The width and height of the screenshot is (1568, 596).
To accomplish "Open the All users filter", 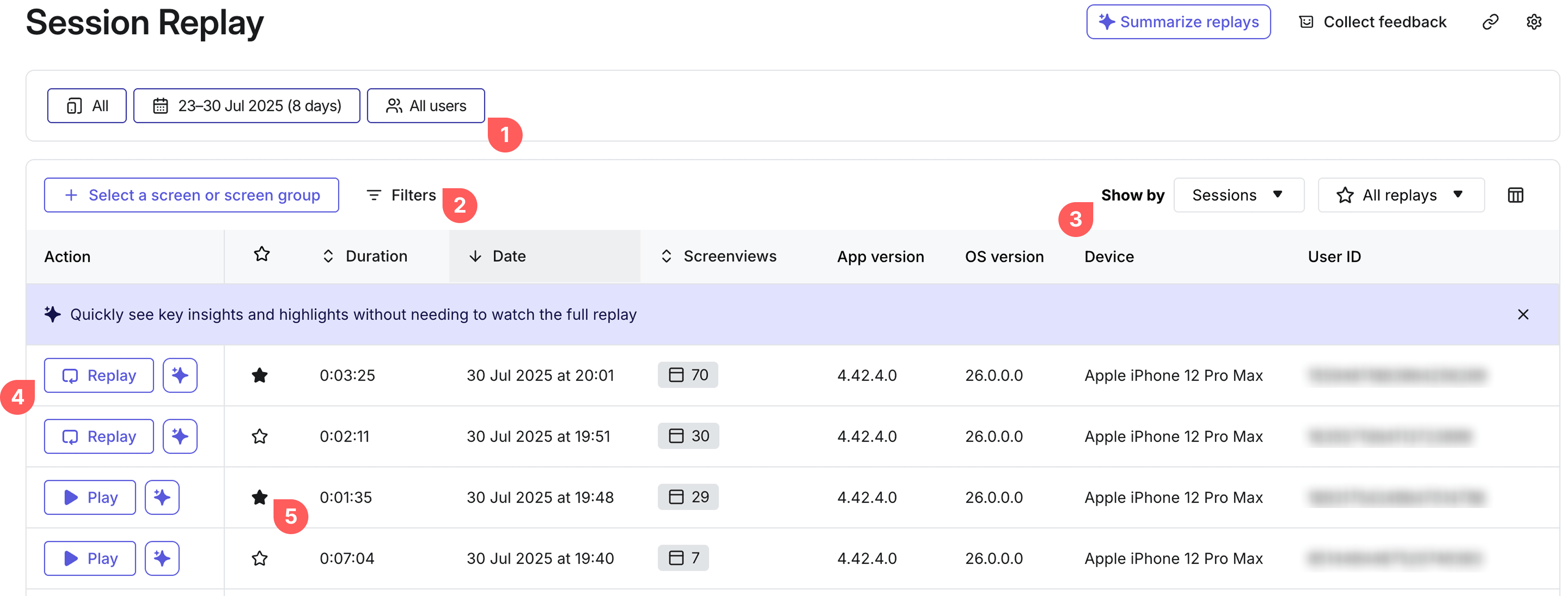I will [426, 105].
